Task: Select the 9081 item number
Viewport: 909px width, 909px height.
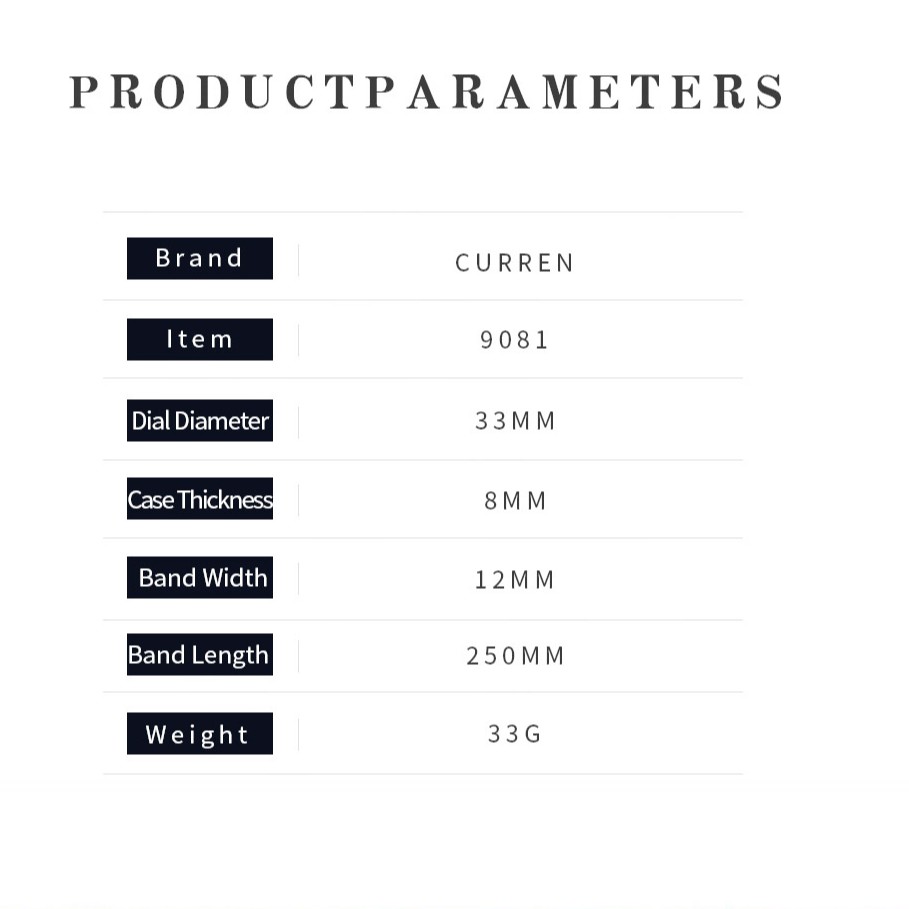Action: pyautogui.click(x=515, y=340)
